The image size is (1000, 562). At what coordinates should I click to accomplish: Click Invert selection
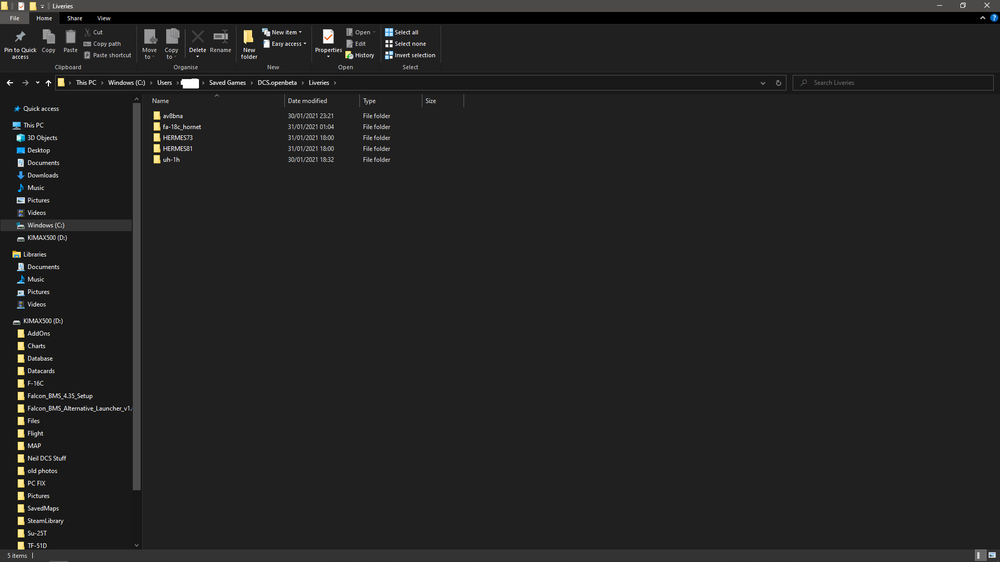[410, 55]
